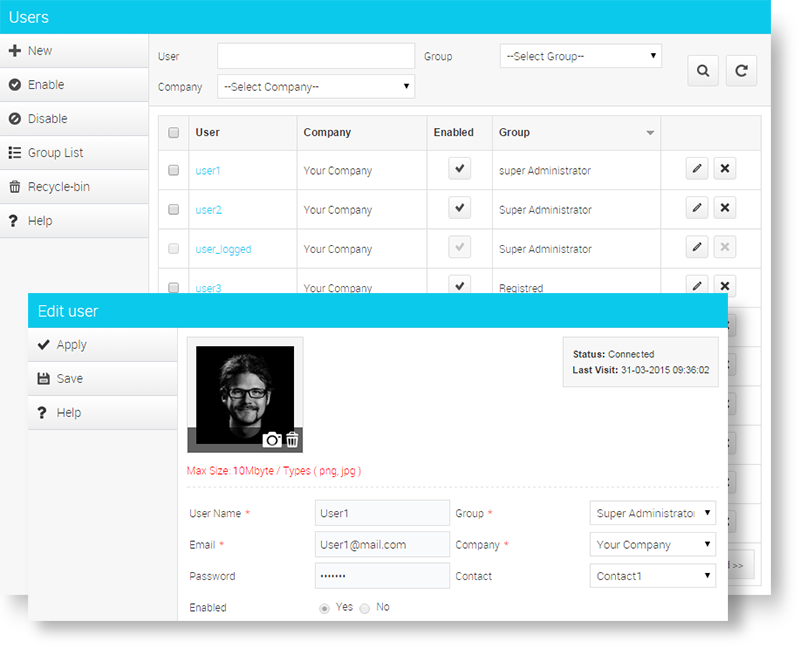The image size is (800, 648).
Task: Click the delete X icon for user1
Action: tap(726, 169)
